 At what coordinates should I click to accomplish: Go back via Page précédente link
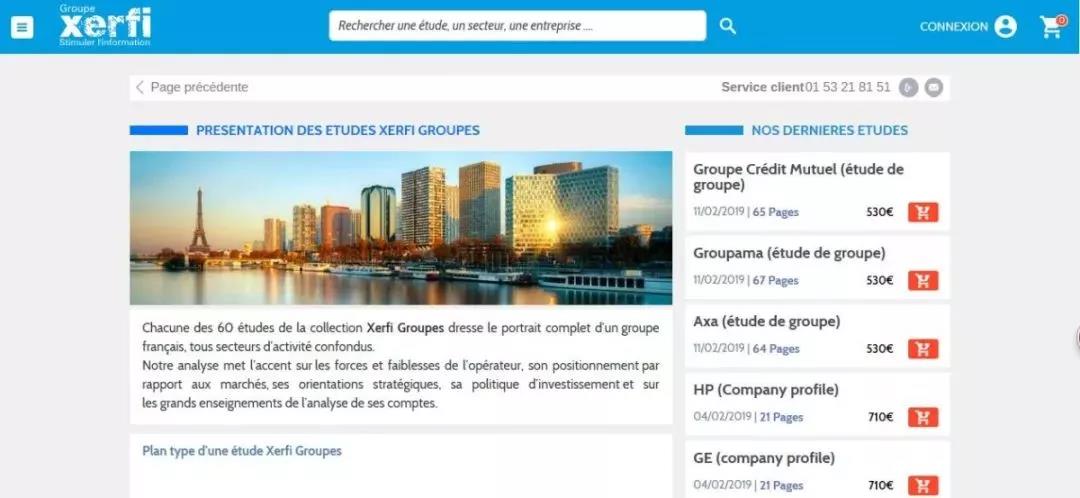[191, 87]
